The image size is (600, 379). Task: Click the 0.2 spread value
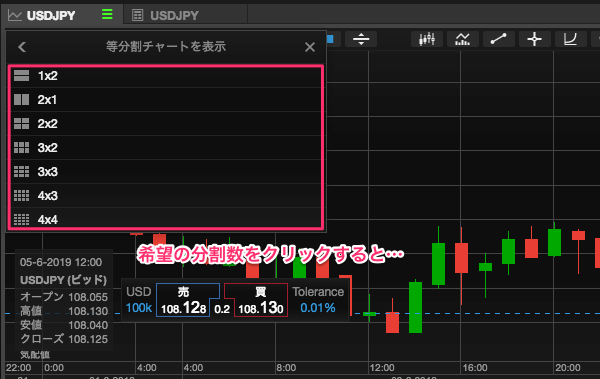pos(222,309)
